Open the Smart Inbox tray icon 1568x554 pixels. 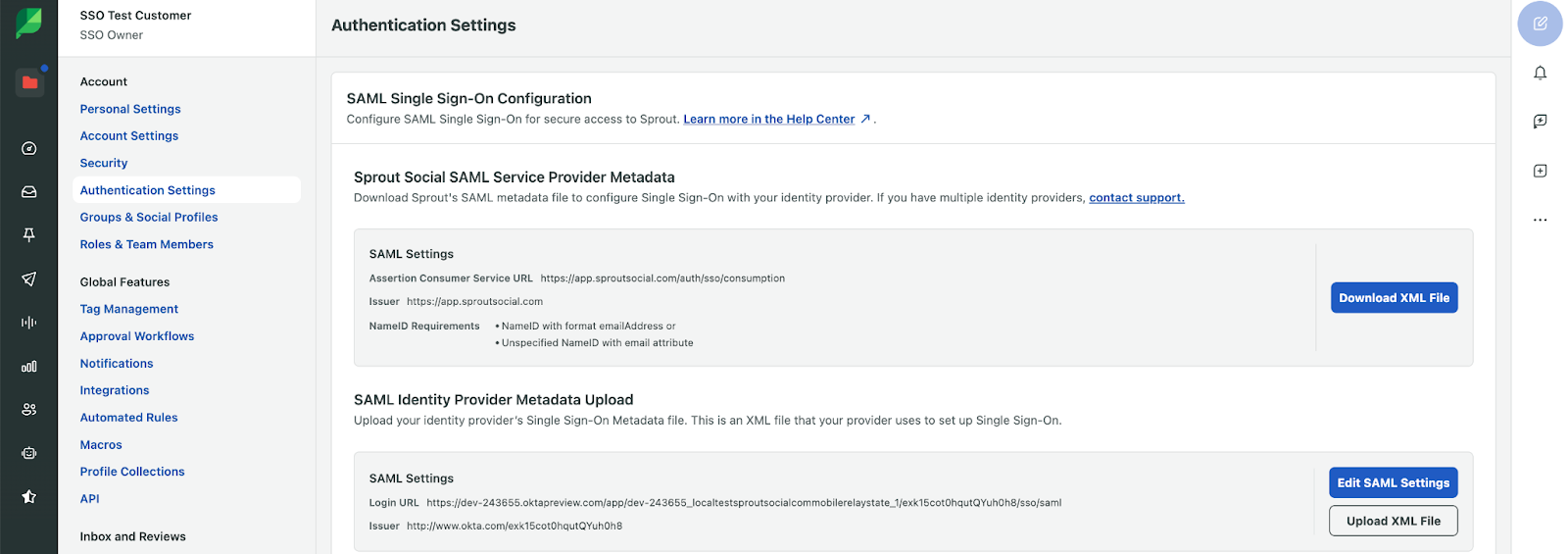[x=29, y=192]
